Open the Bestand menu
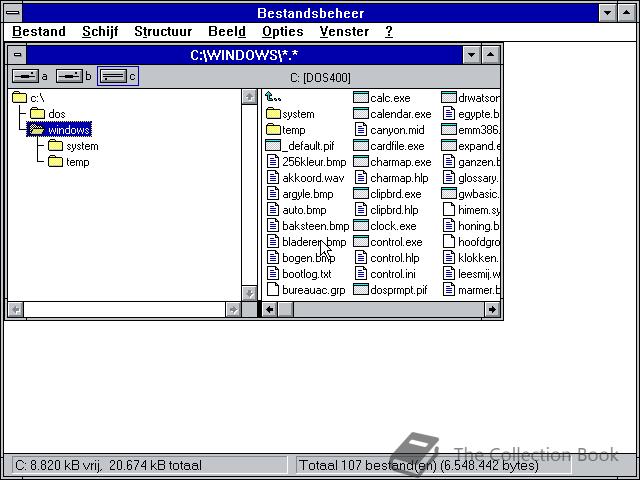Viewport: 640px width, 480px height. tap(39, 31)
